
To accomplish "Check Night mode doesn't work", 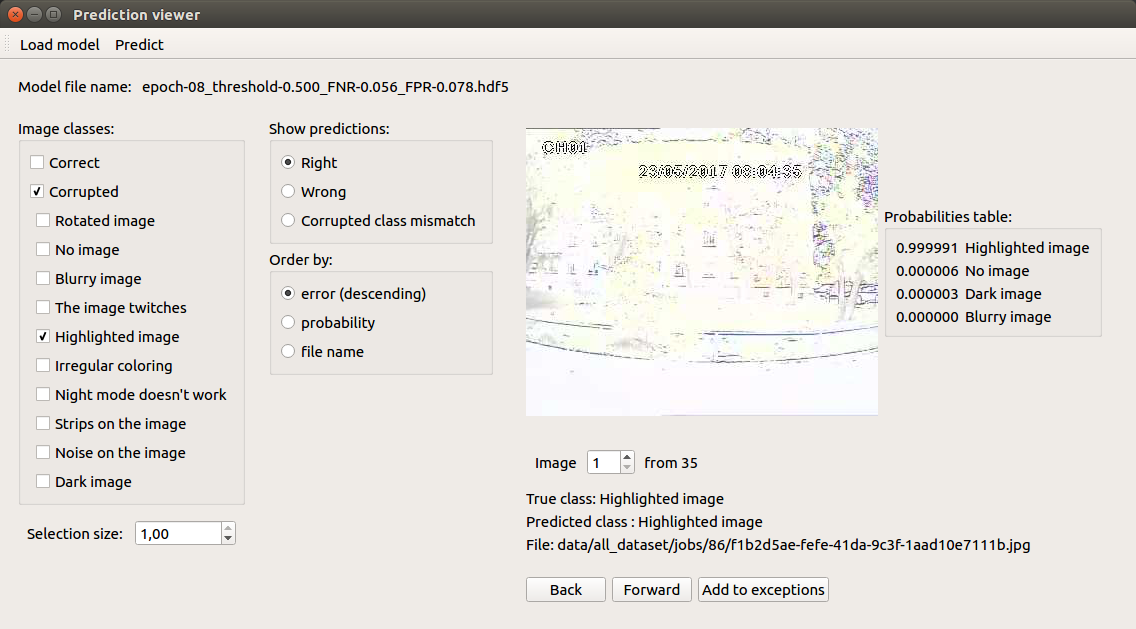I will 43,395.
